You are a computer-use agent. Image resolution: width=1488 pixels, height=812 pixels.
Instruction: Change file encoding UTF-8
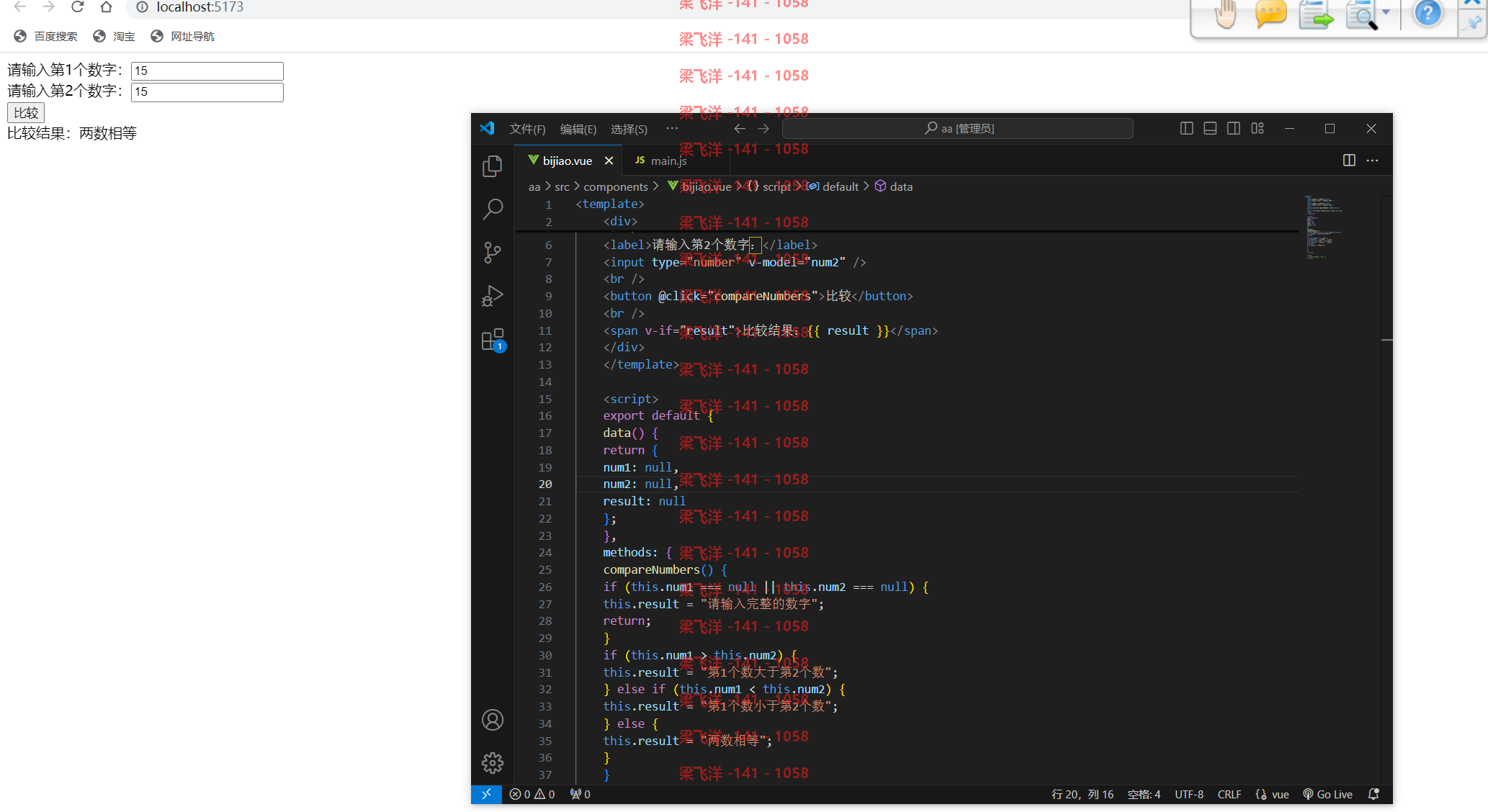point(1189,794)
